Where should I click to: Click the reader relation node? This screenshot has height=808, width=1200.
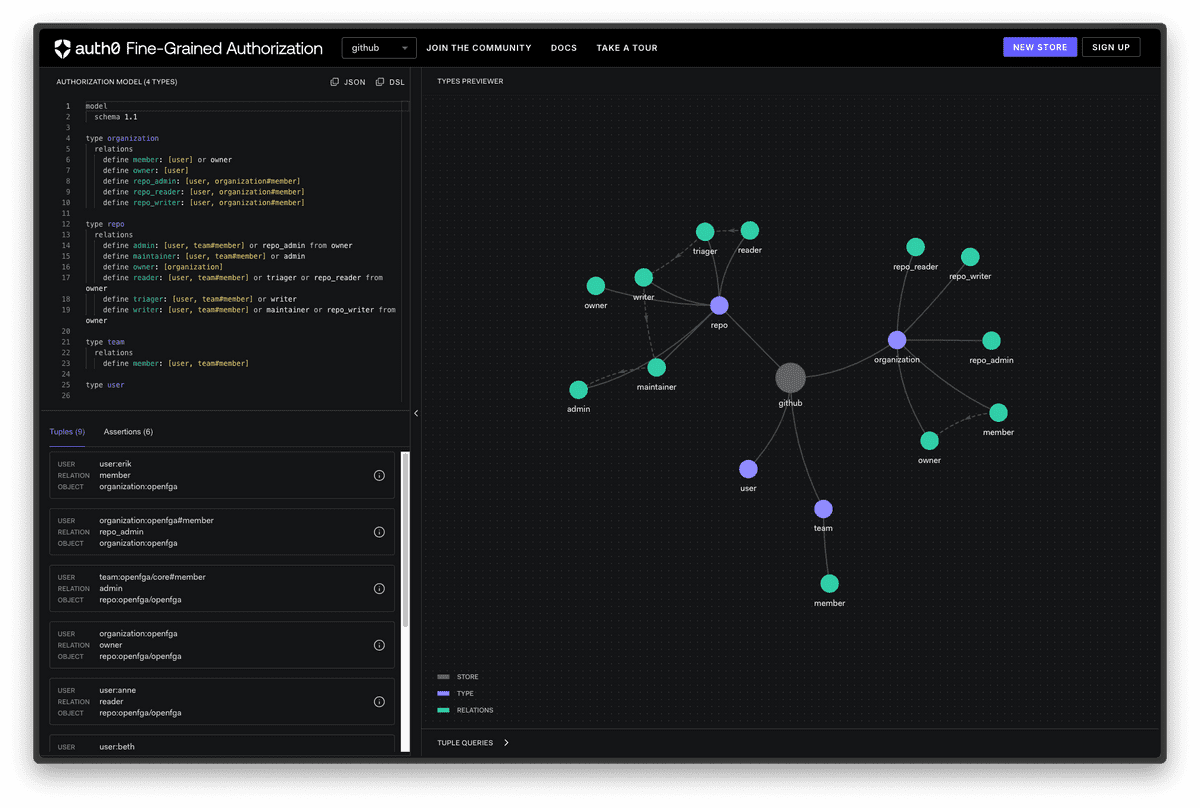coord(750,231)
